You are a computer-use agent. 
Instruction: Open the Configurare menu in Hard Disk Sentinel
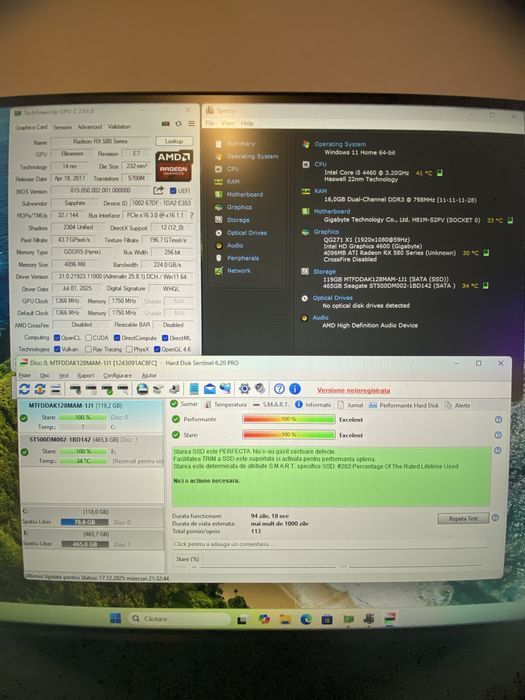117,376
